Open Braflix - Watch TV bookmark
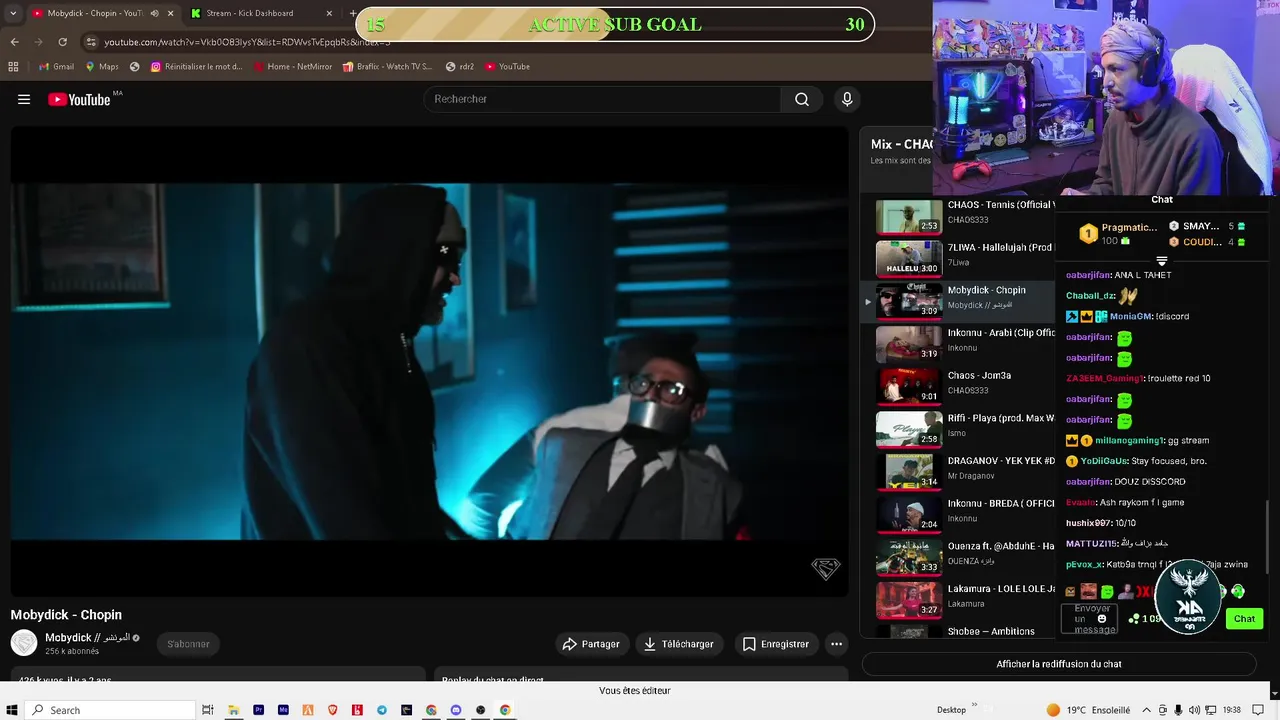 click(387, 66)
